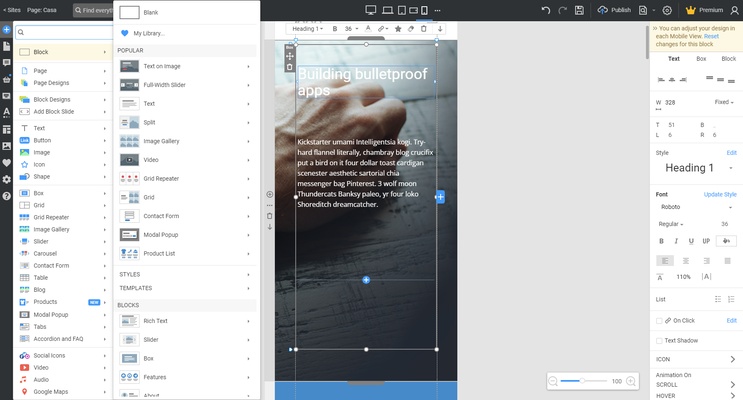Click Update Style link
743x400 pixels.
tap(720, 194)
